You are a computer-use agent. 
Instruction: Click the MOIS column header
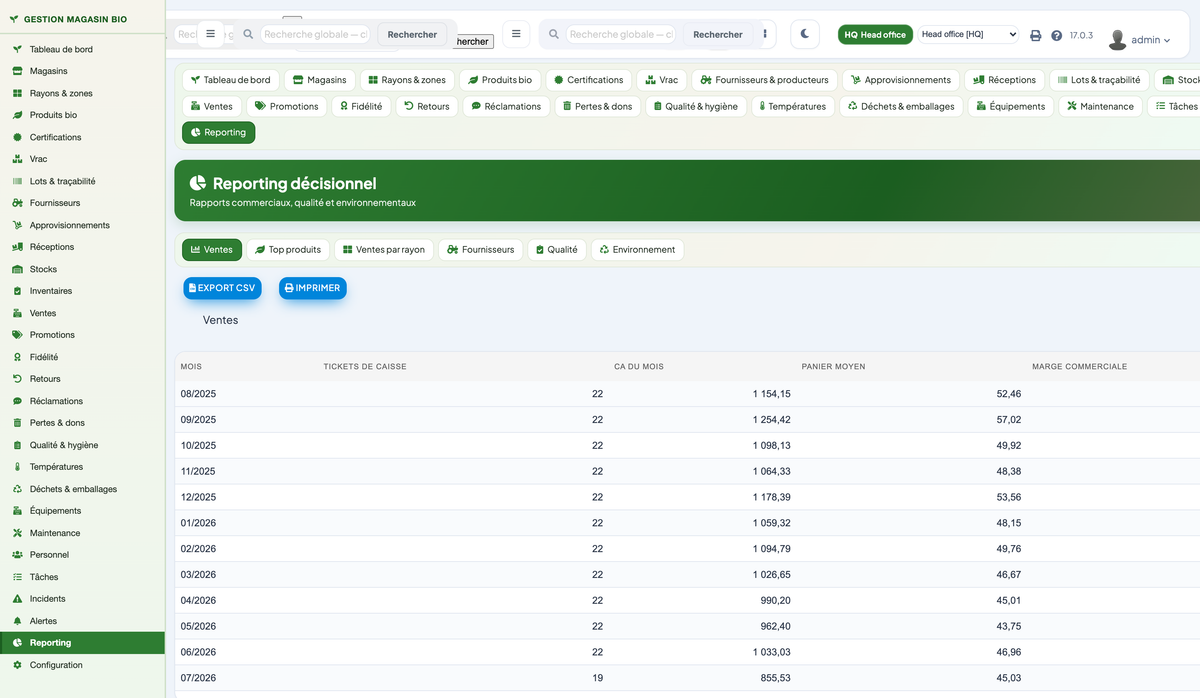tap(191, 367)
